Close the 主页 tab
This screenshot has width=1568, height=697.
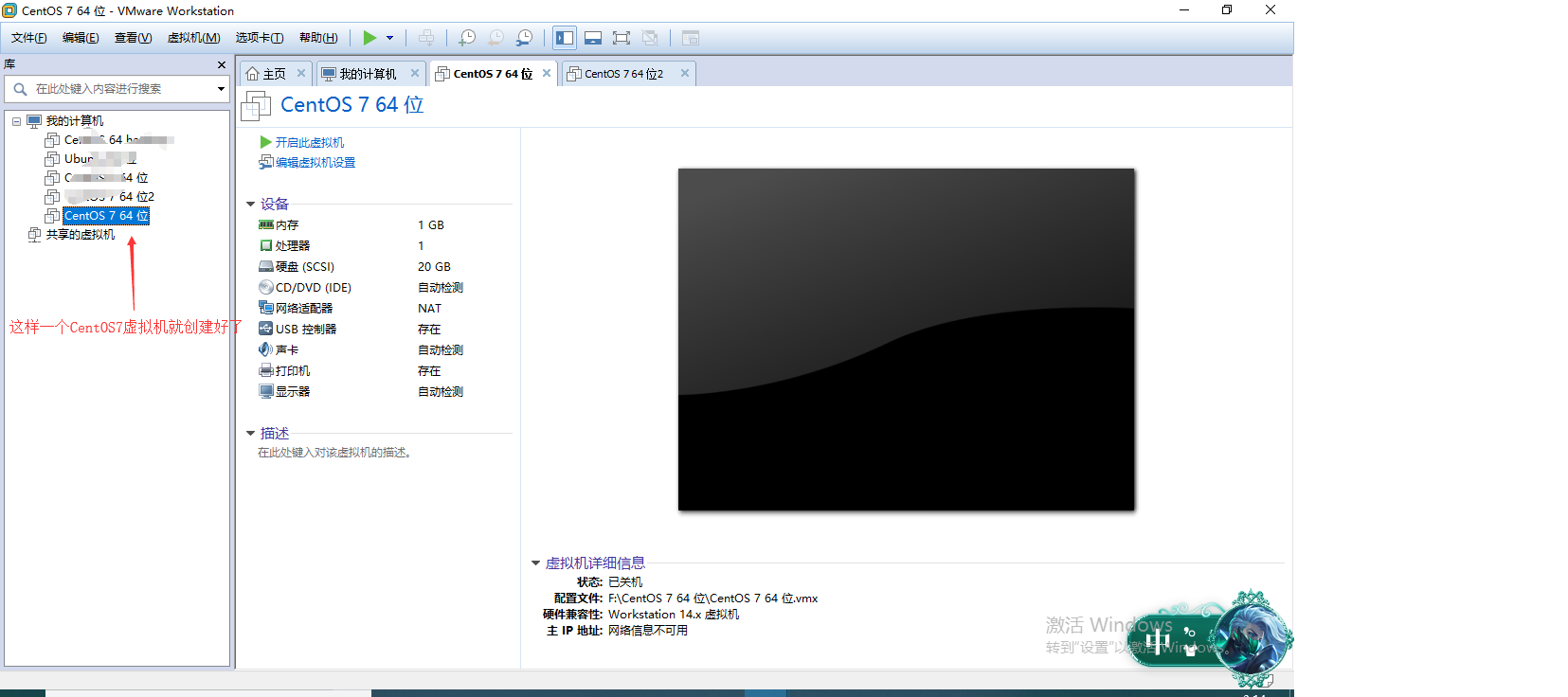(301, 73)
